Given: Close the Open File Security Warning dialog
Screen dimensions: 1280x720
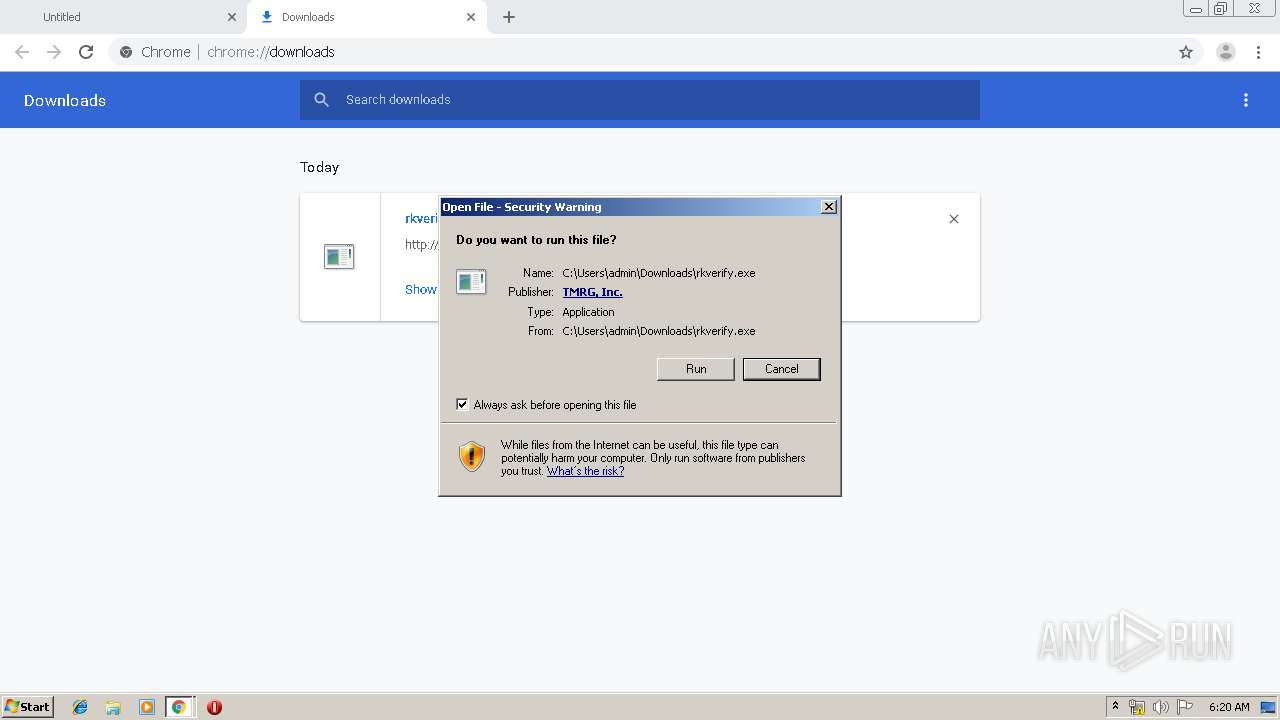Looking at the screenshot, I should [x=828, y=207].
